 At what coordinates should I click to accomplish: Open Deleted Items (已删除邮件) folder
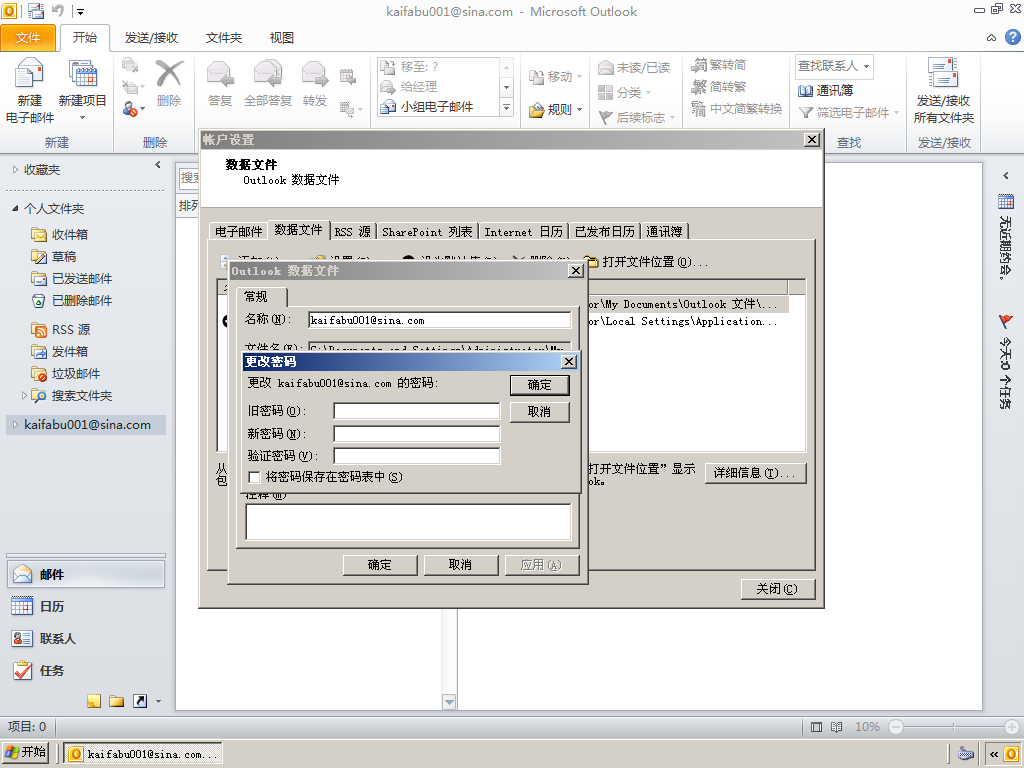coord(82,300)
